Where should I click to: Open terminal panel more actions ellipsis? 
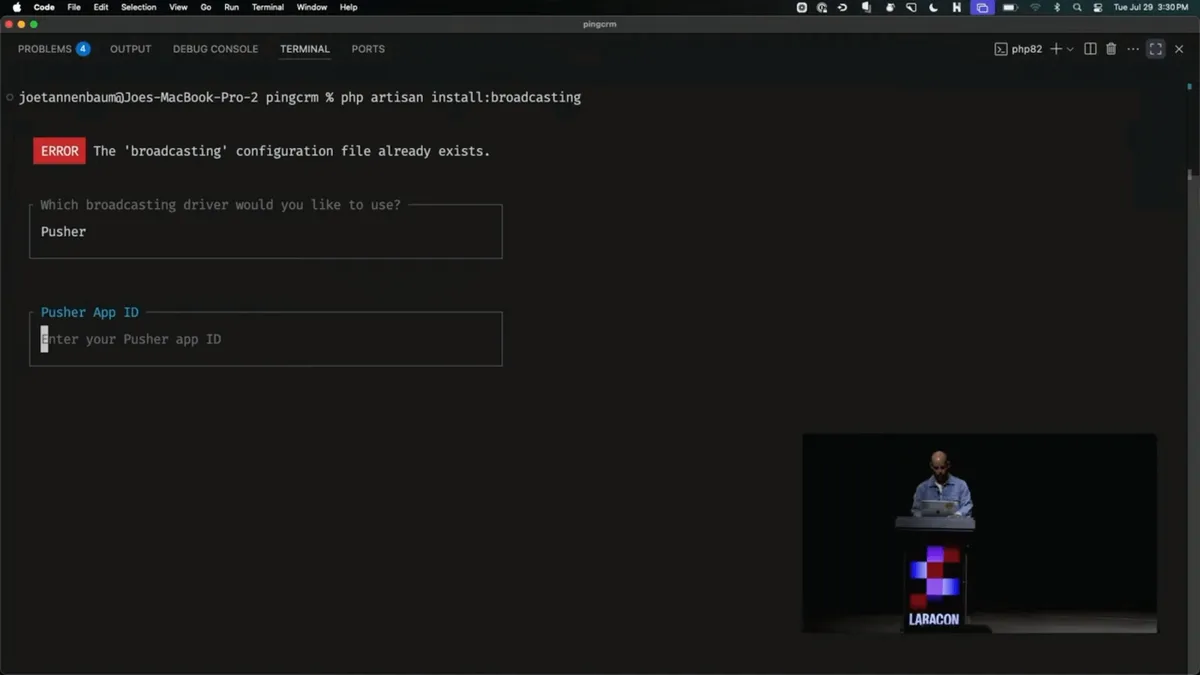1133,49
